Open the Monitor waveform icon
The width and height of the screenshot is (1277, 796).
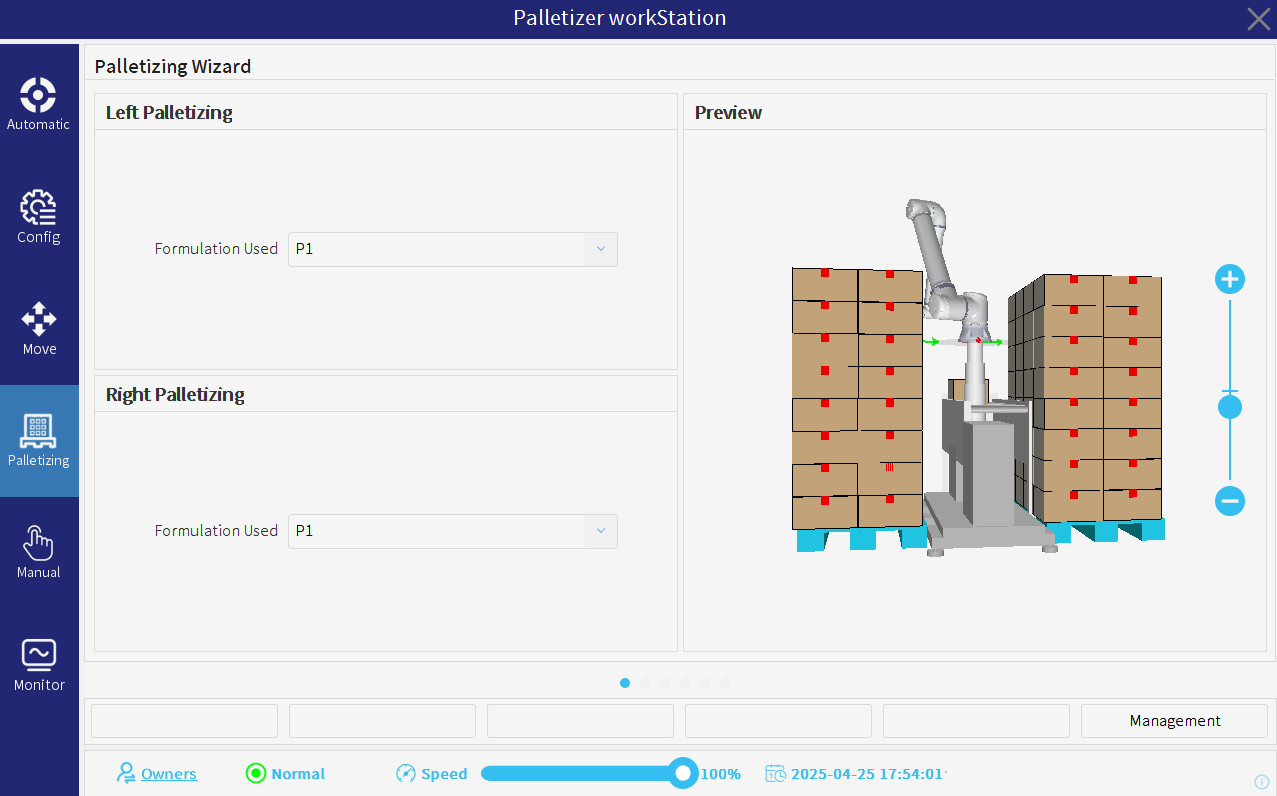click(x=39, y=655)
